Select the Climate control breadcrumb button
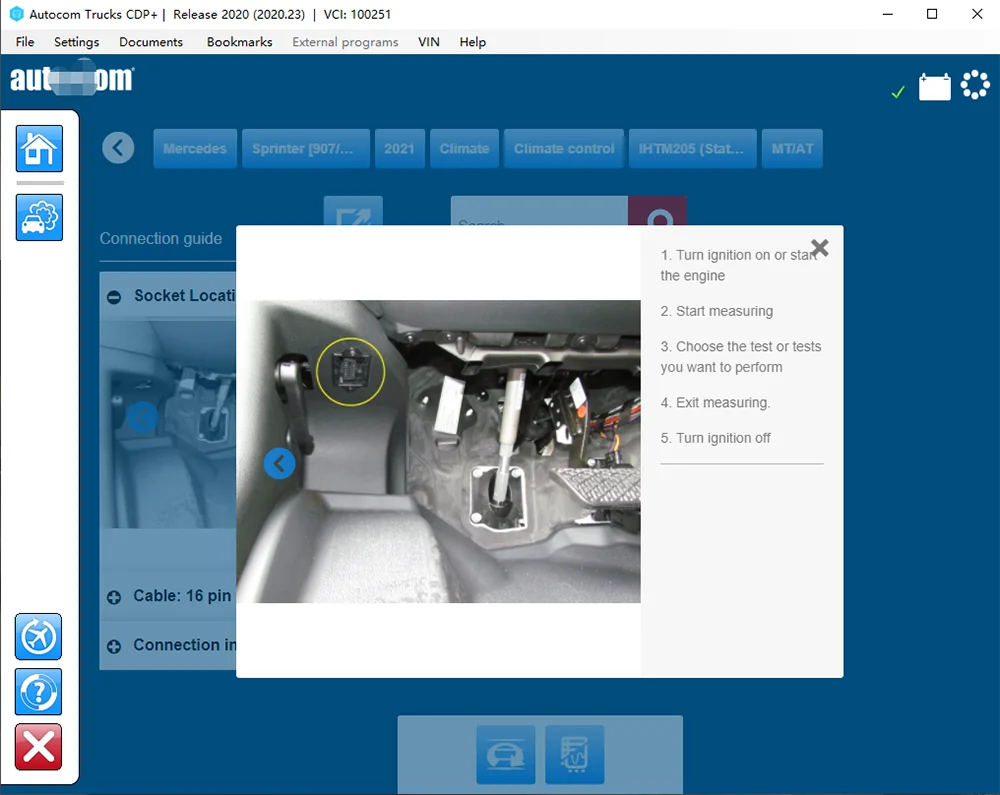 [564, 148]
